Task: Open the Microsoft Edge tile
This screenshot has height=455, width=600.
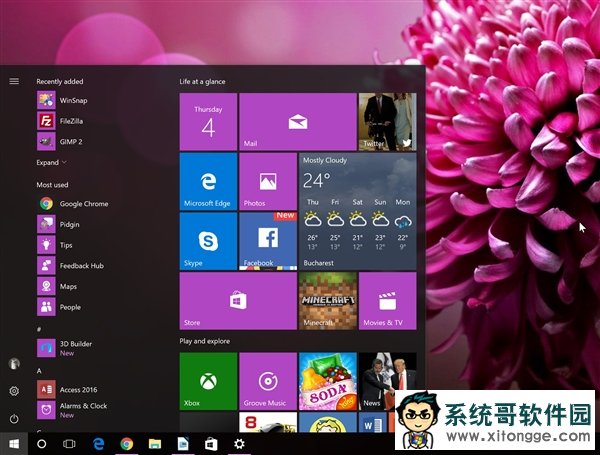Action: 208,181
